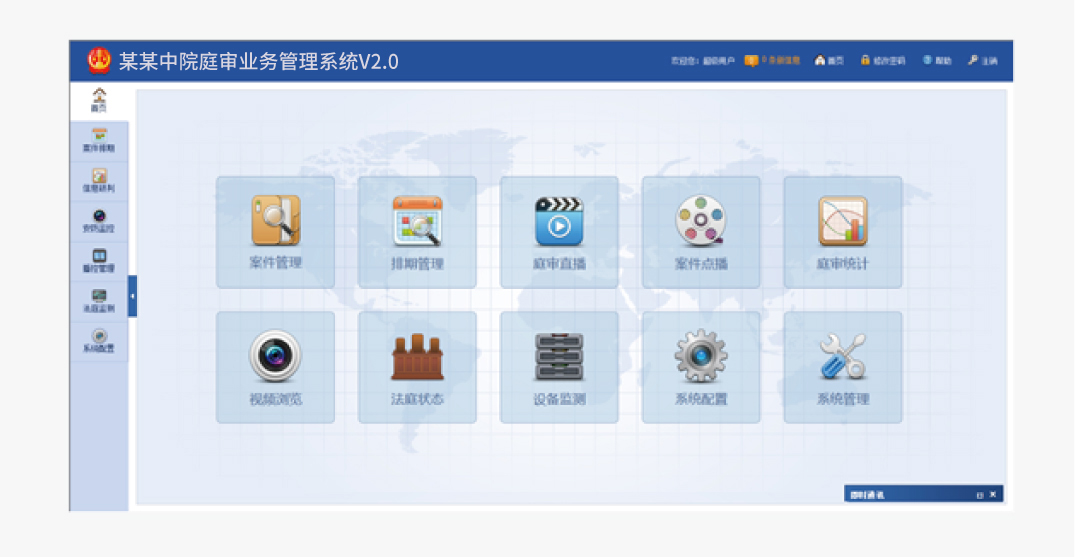The height and width of the screenshot is (557, 1080).
Task: Click the orange new messages notification
Action: coord(772,61)
